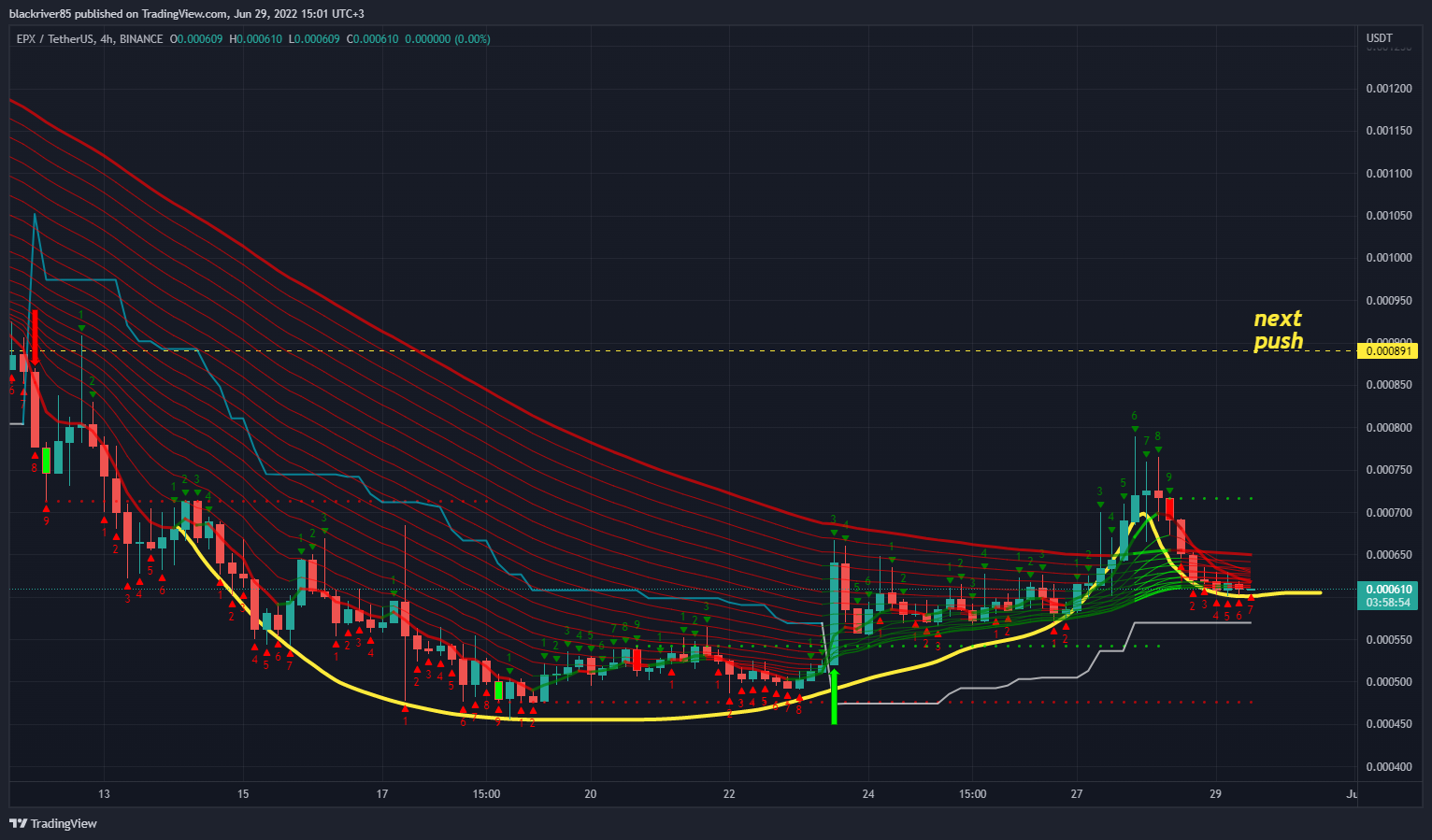Click the 0.001000 price axis label
Viewport: 1432px width, 840px height.
pos(1388,258)
